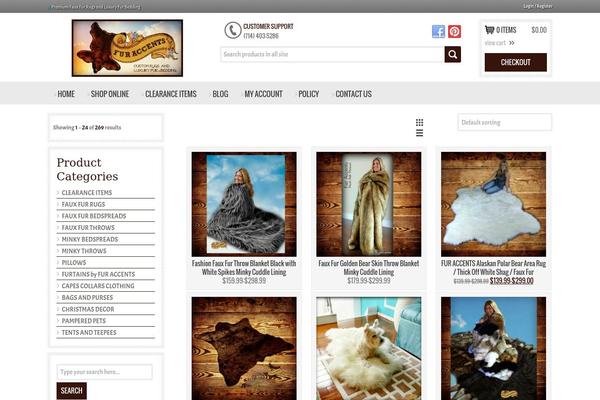Open the Policy menu item
The height and width of the screenshot is (400, 600).
[308, 94]
